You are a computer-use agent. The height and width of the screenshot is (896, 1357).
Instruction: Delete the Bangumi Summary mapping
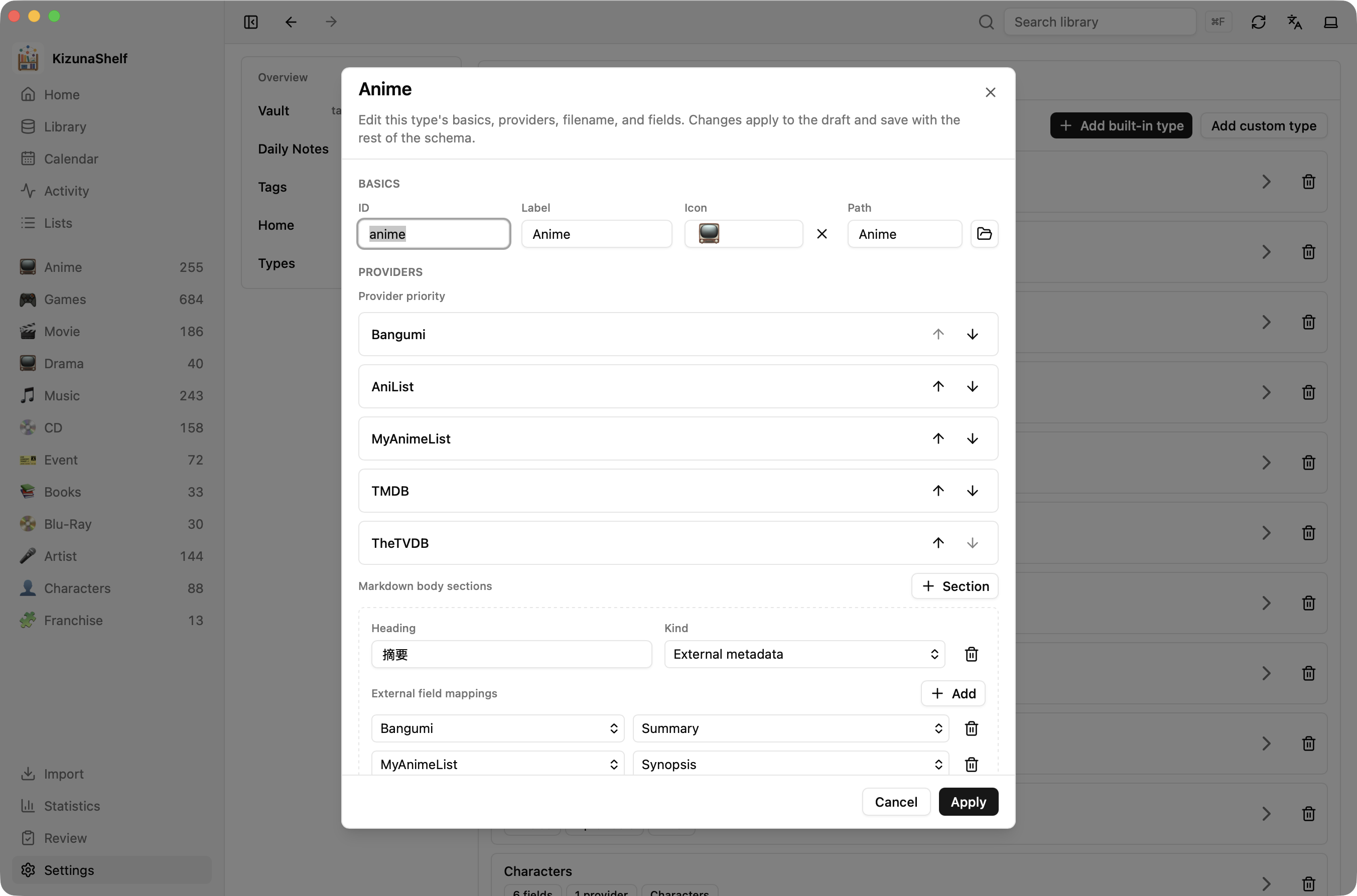971,728
